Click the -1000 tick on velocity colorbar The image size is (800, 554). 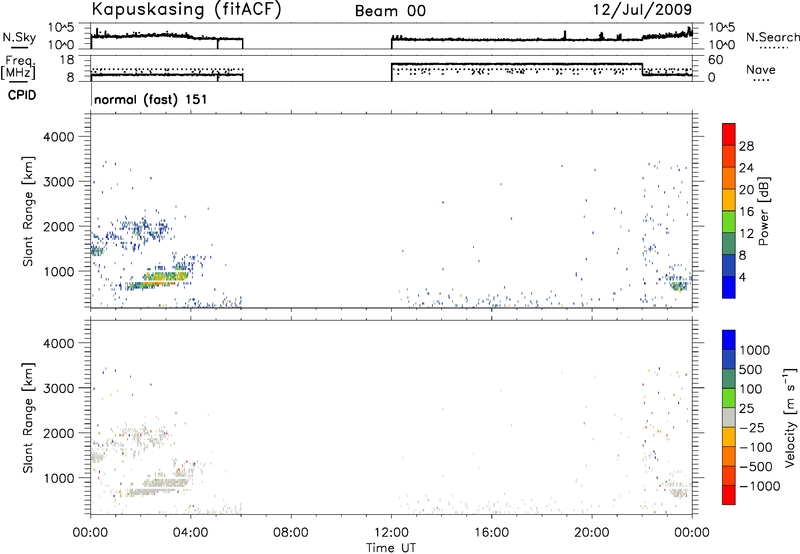click(x=760, y=486)
